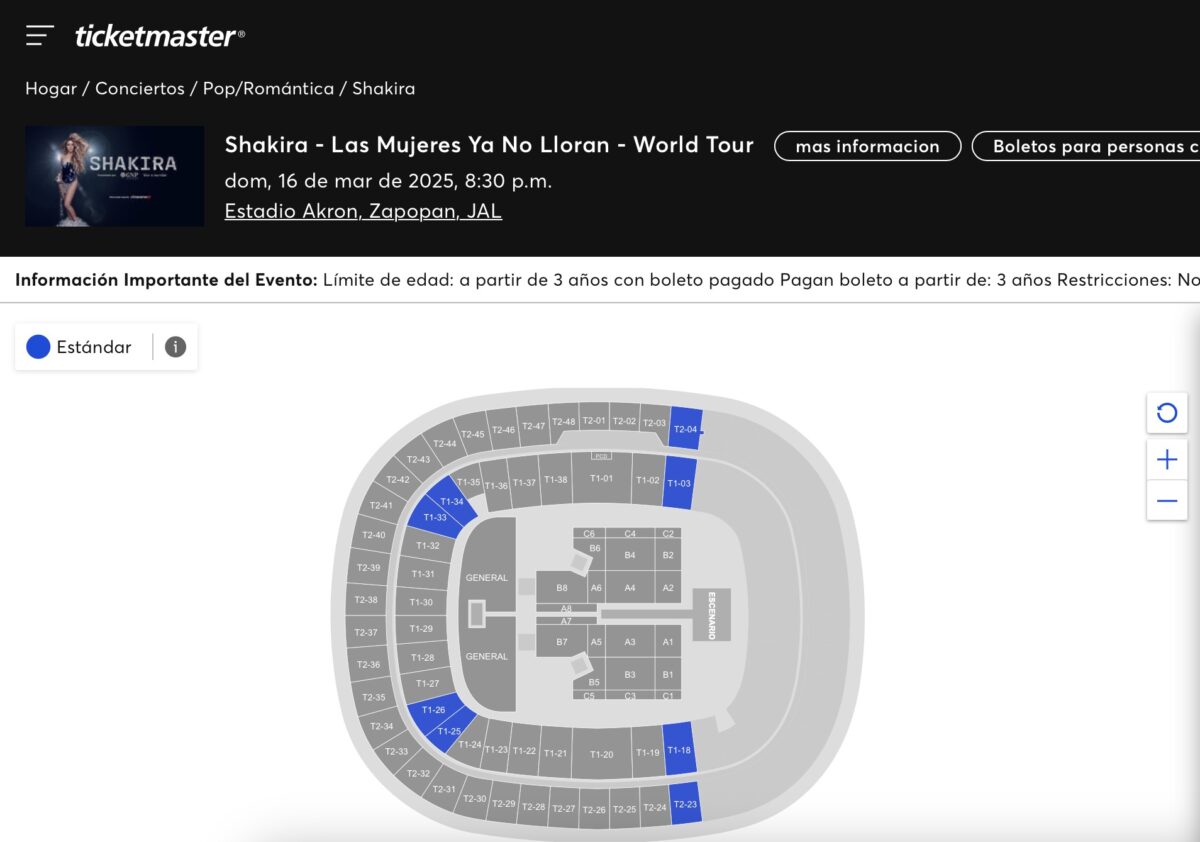Open the Estadio Akron venue link
Viewport: 1200px width, 842px height.
click(x=363, y=210)
